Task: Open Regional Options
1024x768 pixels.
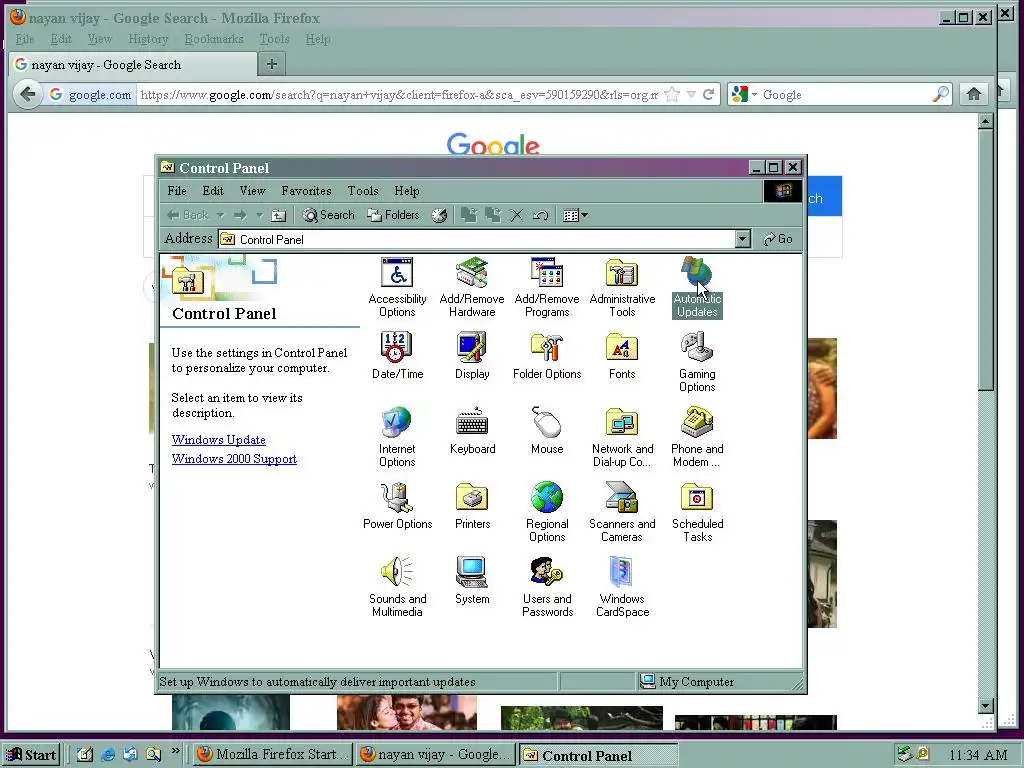Action: [x=547, y=513]
